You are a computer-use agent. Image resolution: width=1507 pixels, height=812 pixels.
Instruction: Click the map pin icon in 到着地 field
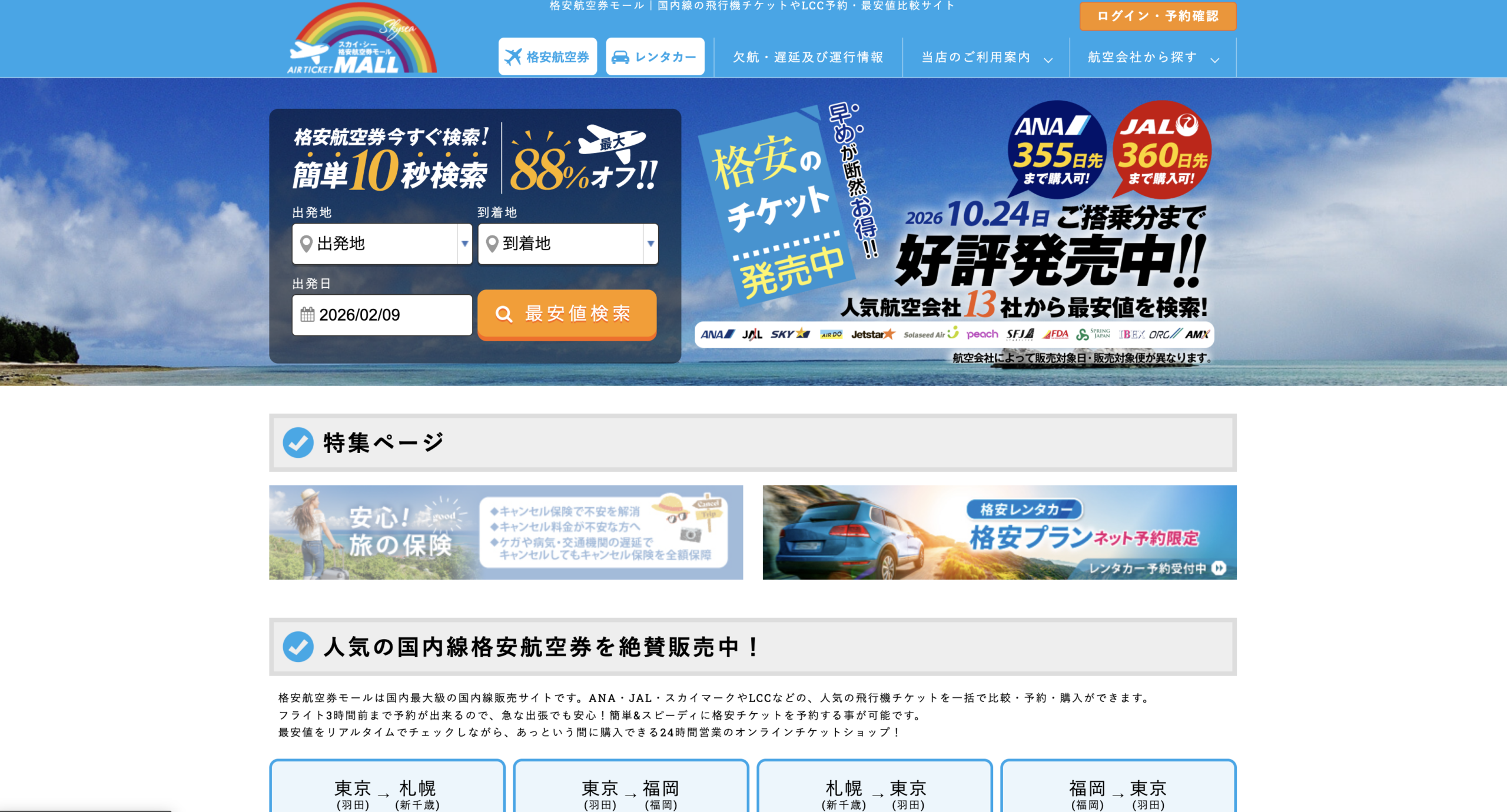tap(492, 244)
